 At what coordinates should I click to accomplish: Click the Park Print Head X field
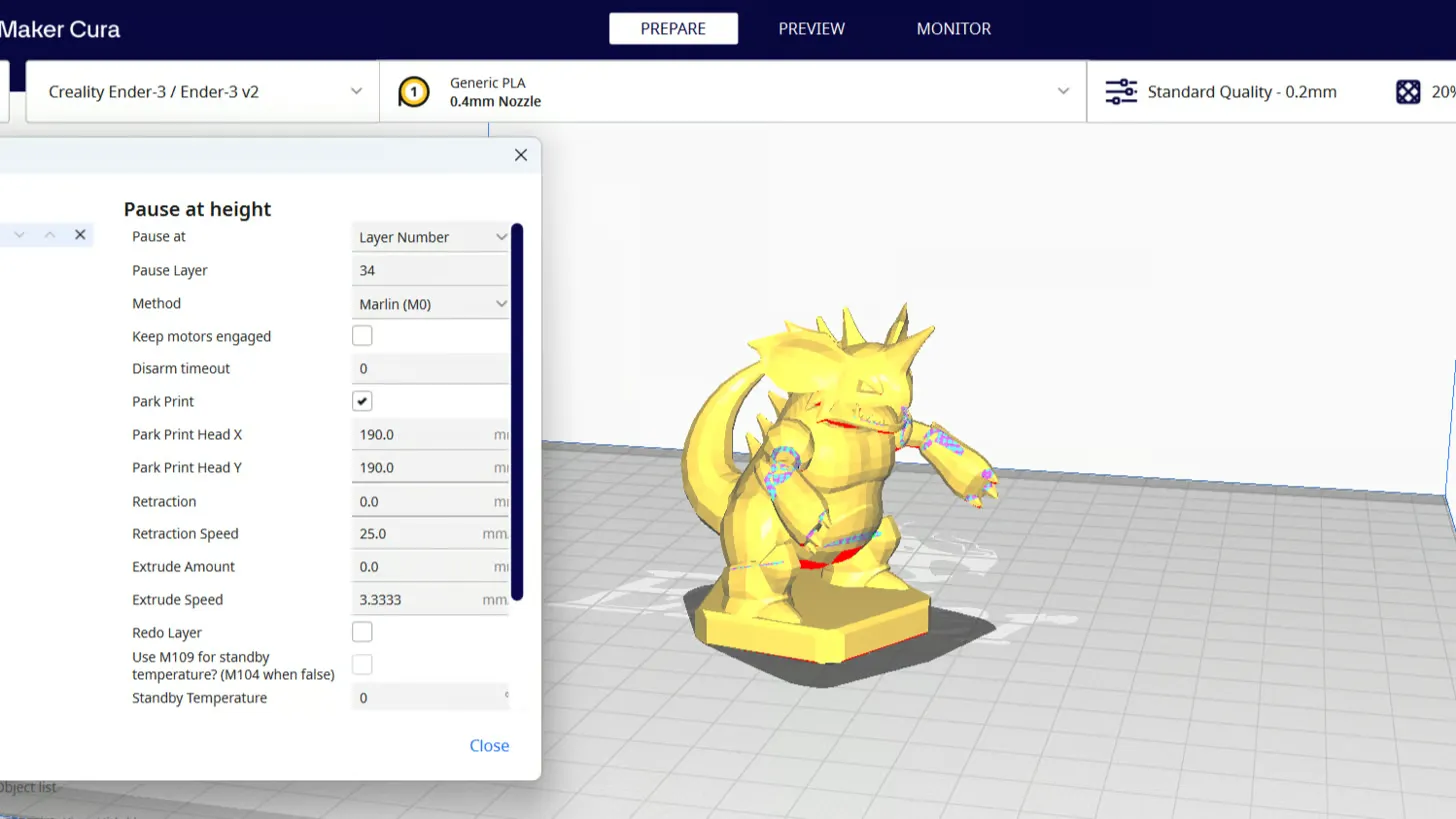(431, 435)
